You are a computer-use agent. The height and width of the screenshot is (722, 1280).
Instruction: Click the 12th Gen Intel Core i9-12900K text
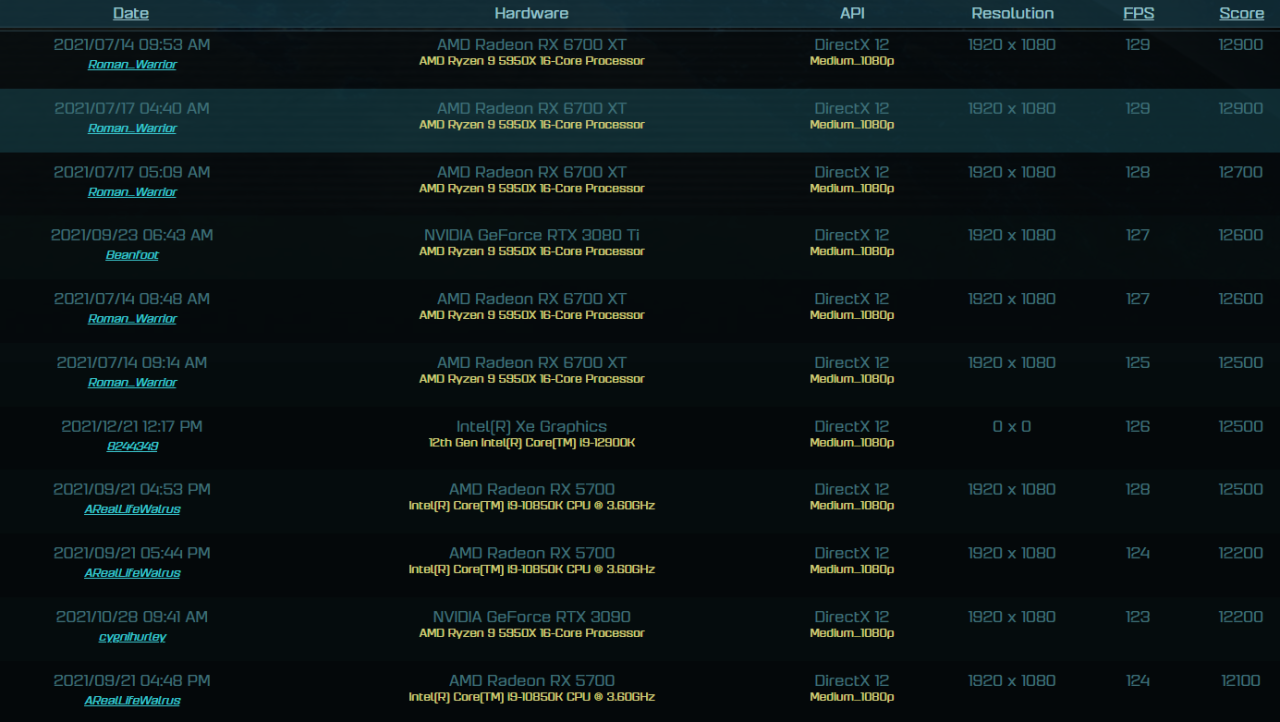(531, 442)
